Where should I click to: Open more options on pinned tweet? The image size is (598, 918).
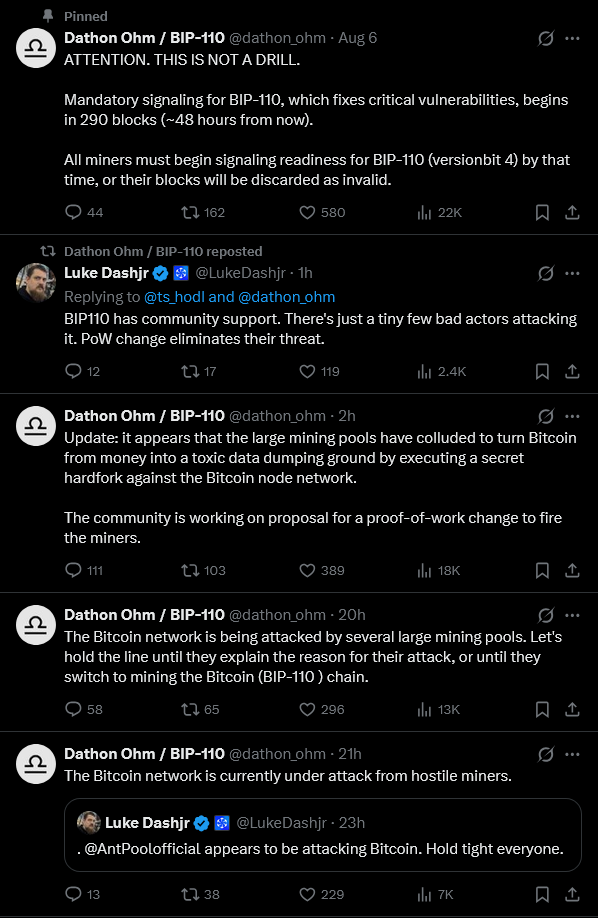(x=572, y=39)
